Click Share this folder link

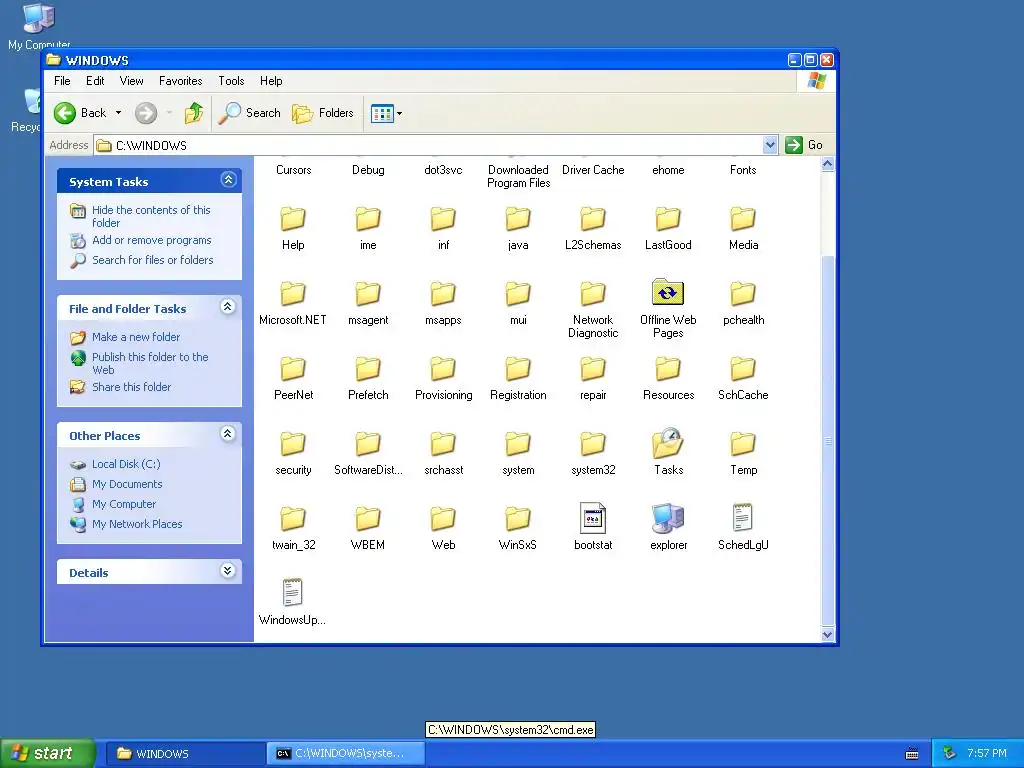pos(131,387)
